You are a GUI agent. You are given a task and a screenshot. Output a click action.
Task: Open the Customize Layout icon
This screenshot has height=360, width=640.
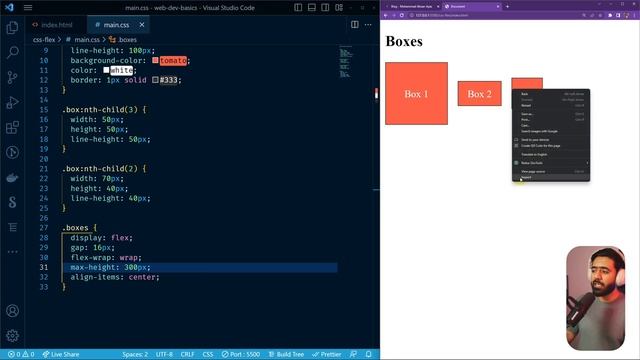point(339,7)
